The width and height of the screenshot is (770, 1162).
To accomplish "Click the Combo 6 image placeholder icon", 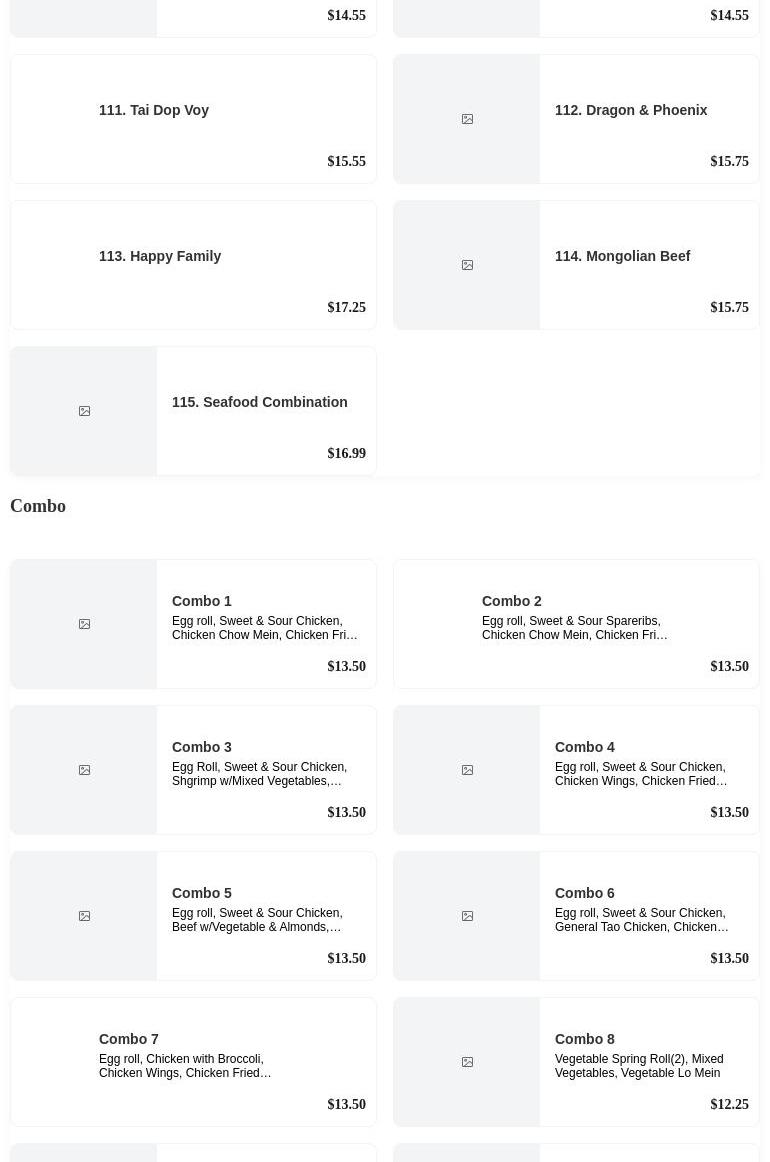I will 467,916.
